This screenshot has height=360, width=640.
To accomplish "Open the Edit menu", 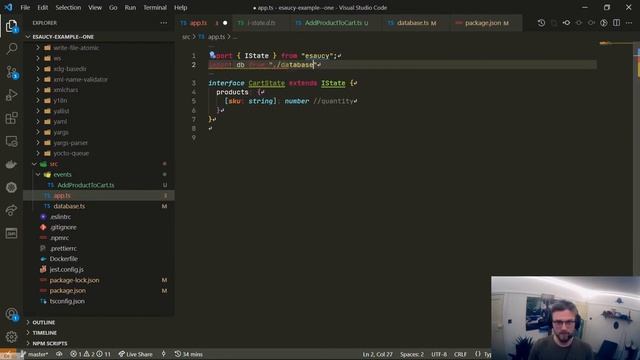I will (42, 7).
